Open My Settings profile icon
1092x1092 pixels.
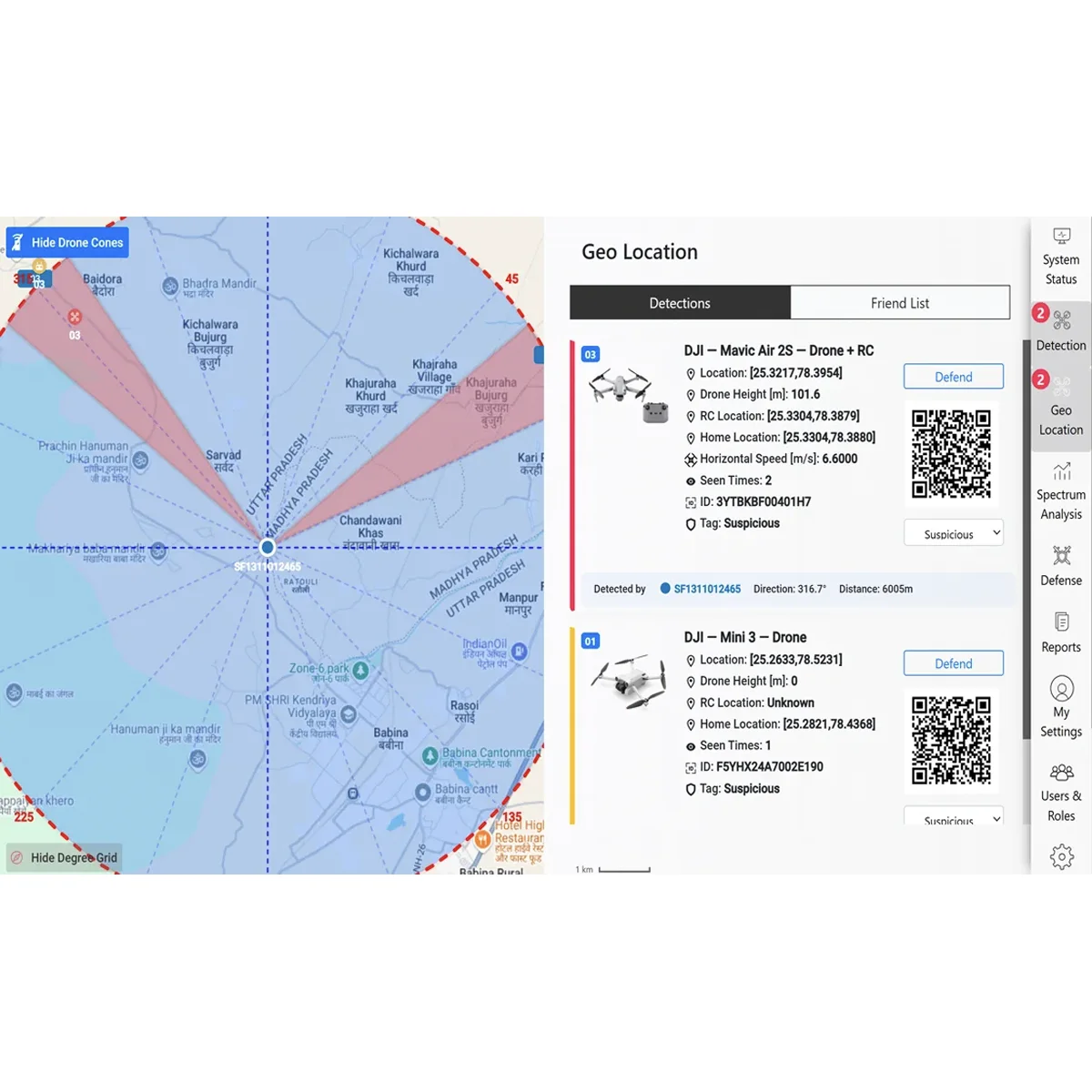(1061, 688)
